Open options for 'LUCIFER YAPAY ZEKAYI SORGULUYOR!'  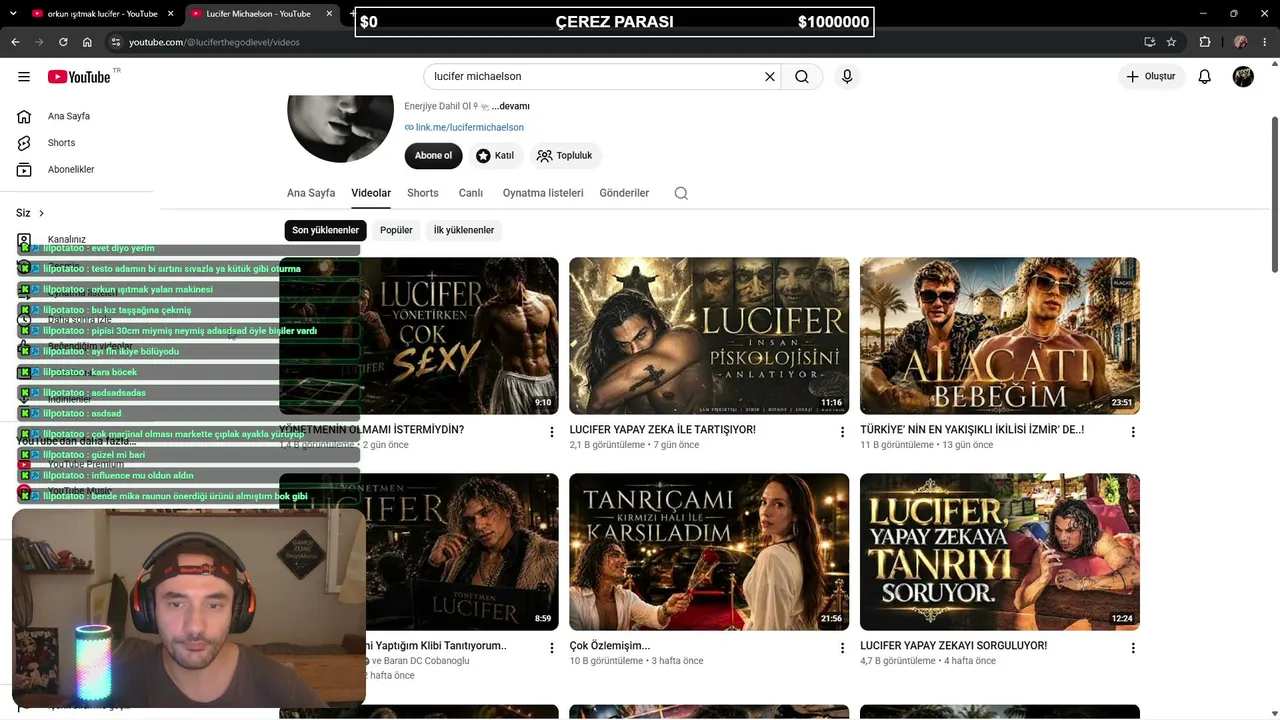(x=1133, y=648)
